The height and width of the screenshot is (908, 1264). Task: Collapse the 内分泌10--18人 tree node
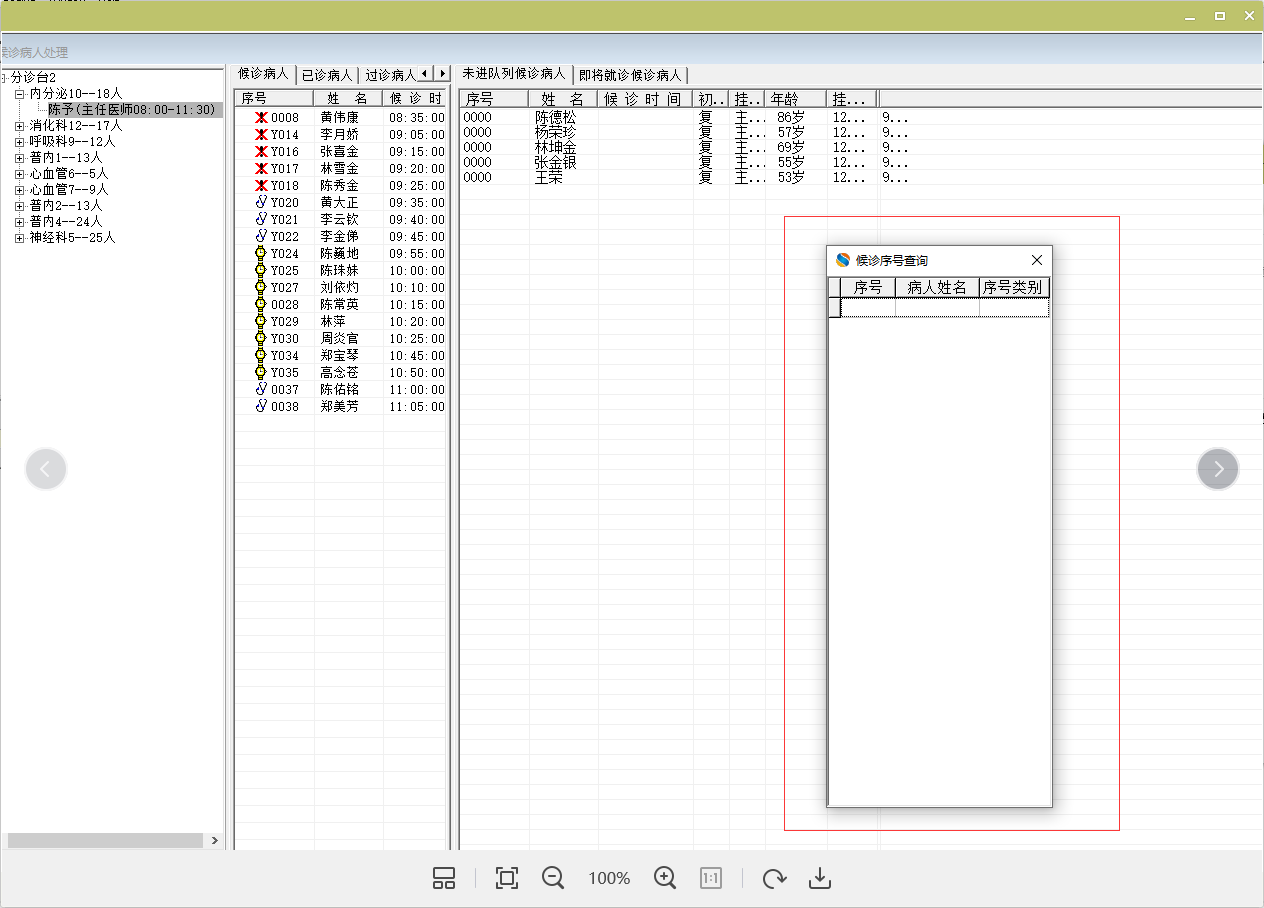click(20, 94)
